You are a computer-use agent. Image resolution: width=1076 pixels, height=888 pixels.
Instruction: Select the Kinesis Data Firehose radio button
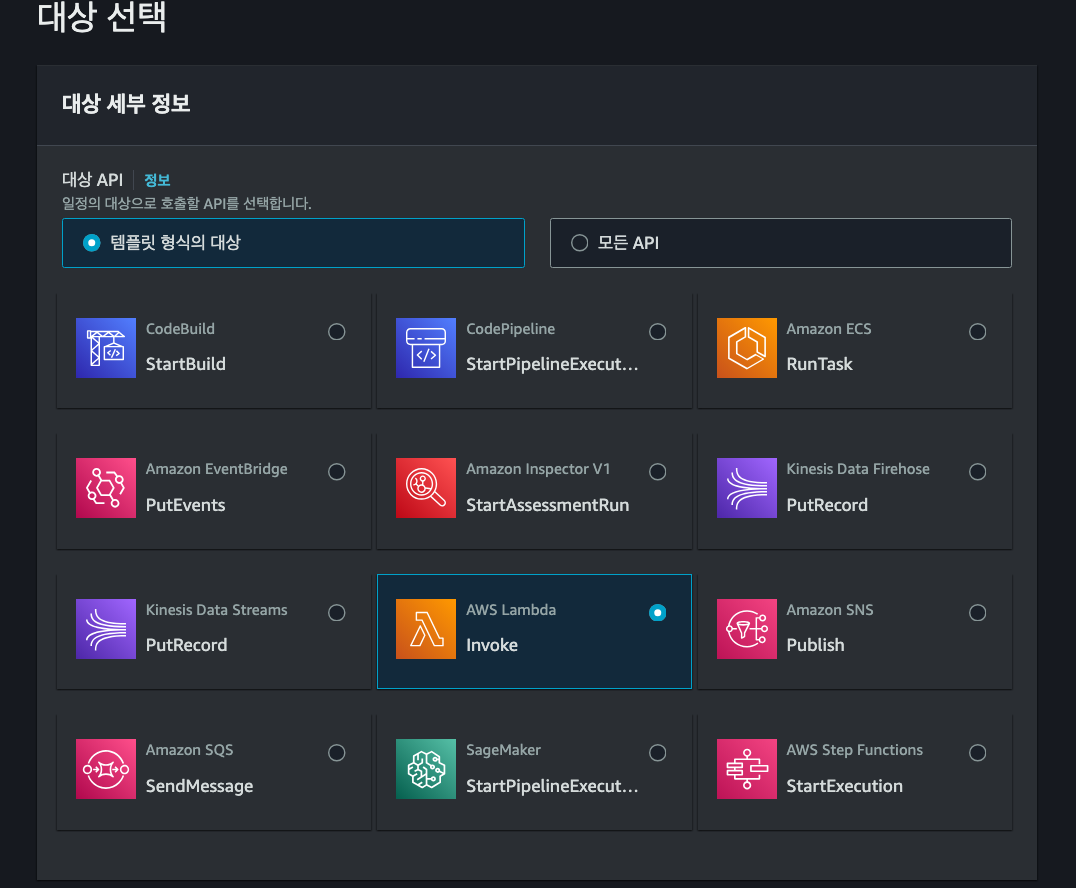977,471
